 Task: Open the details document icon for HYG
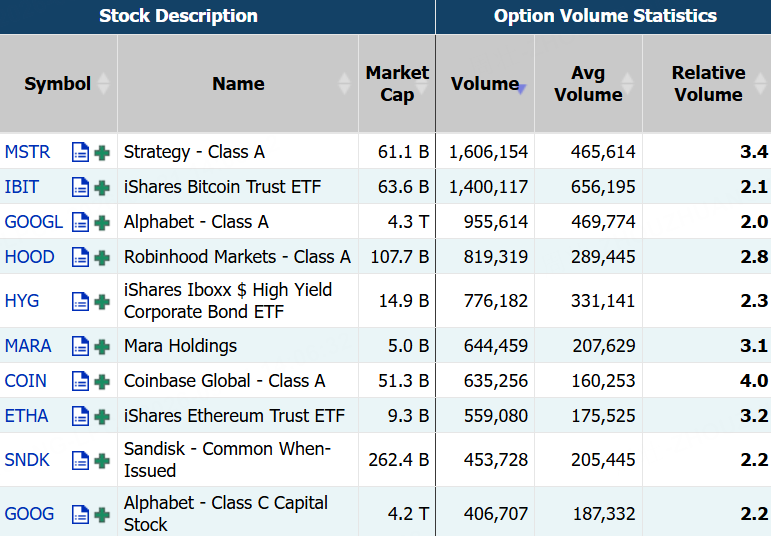click(80, 301)
